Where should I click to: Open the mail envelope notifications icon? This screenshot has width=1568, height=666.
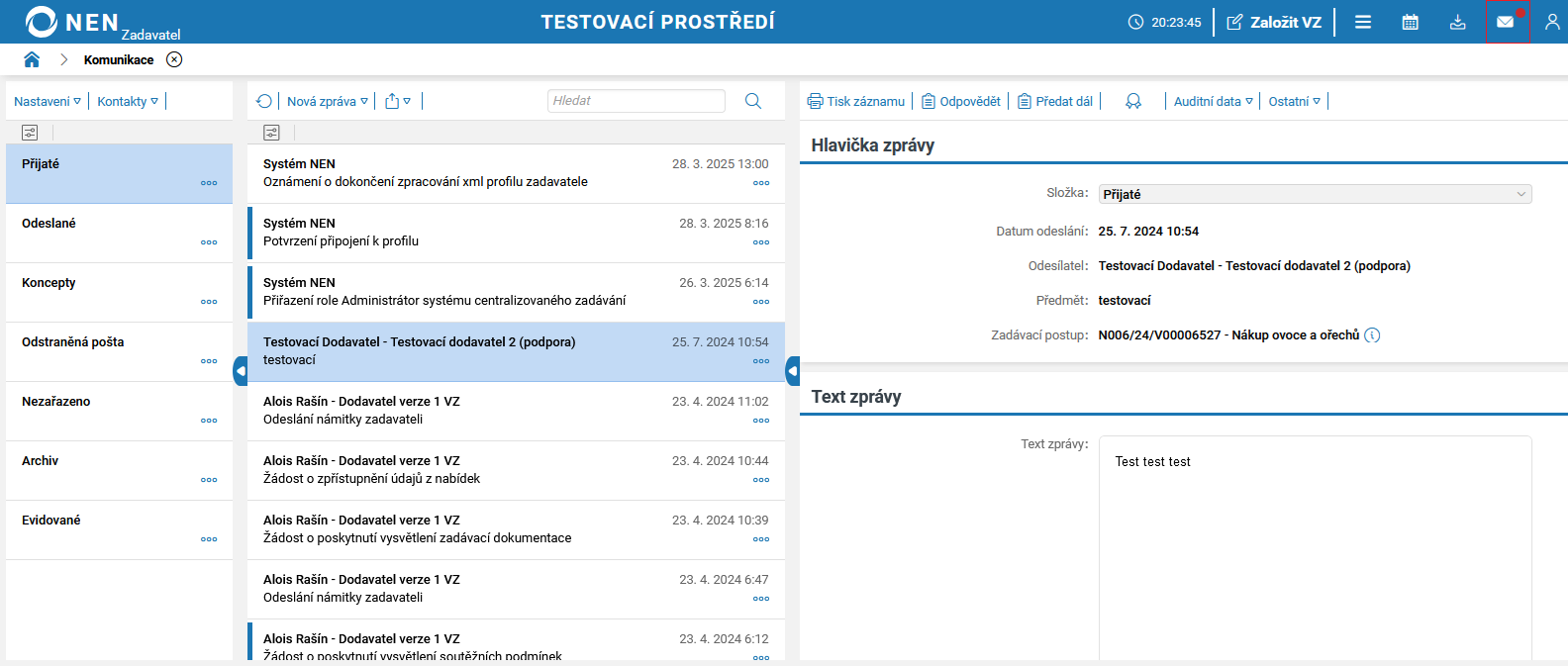pos(1505,22)
